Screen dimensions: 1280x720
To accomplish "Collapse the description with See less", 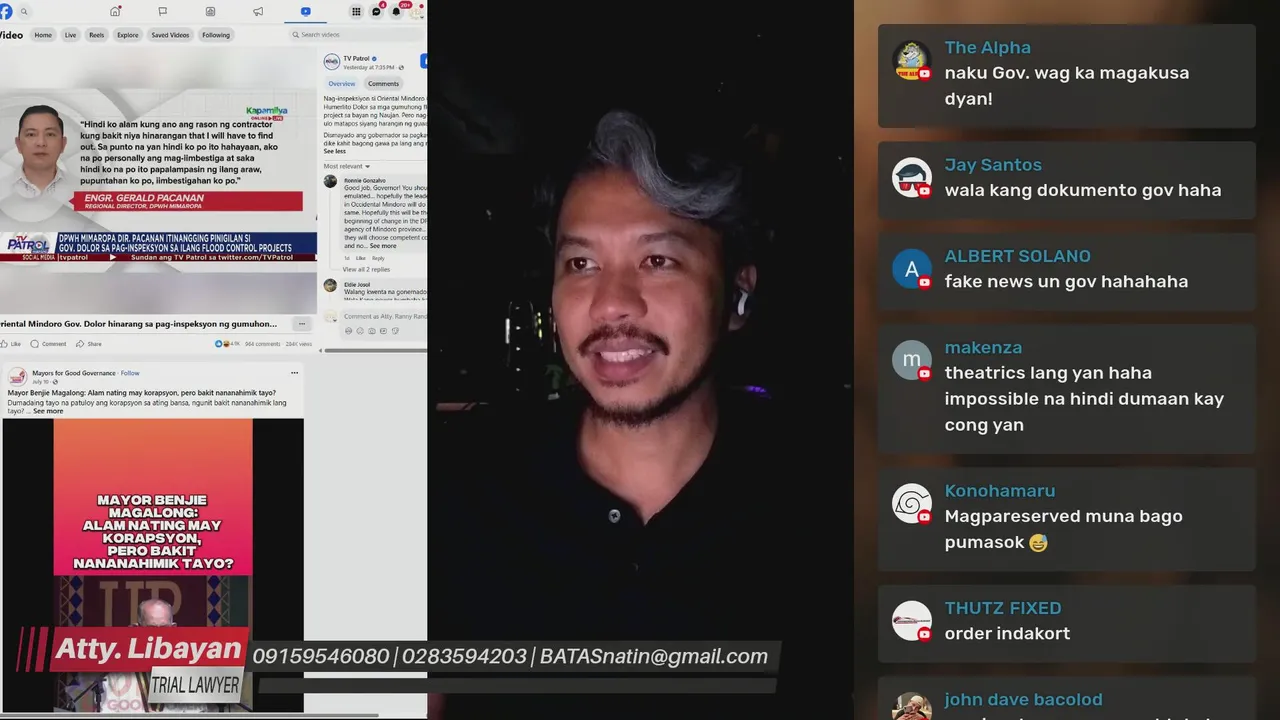I will pos(334,151).
